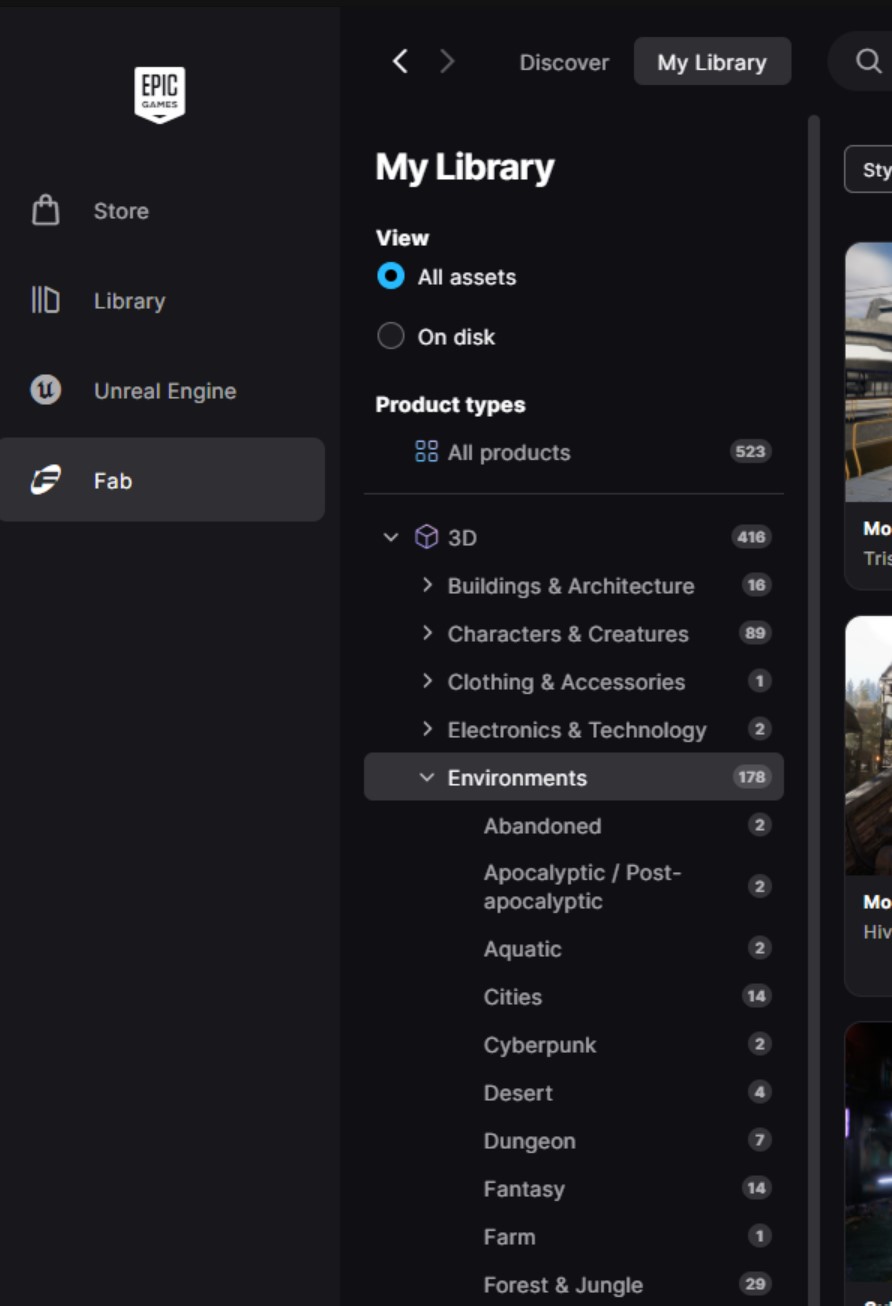Click the 523 count badge
This screenshot has width=892, height=1306.
point(750,452)
